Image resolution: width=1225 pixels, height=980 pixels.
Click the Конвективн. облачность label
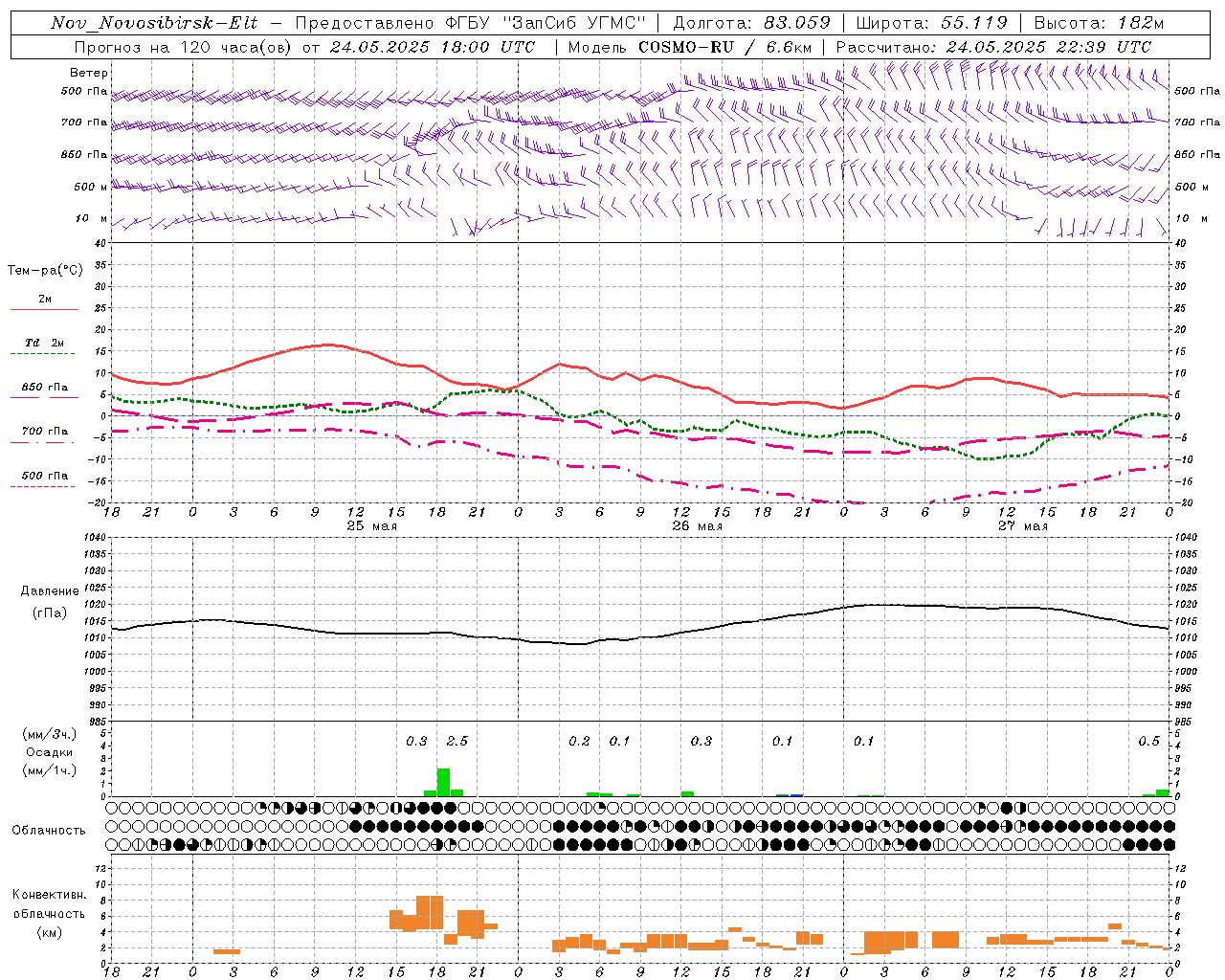(x=49, y=904)
